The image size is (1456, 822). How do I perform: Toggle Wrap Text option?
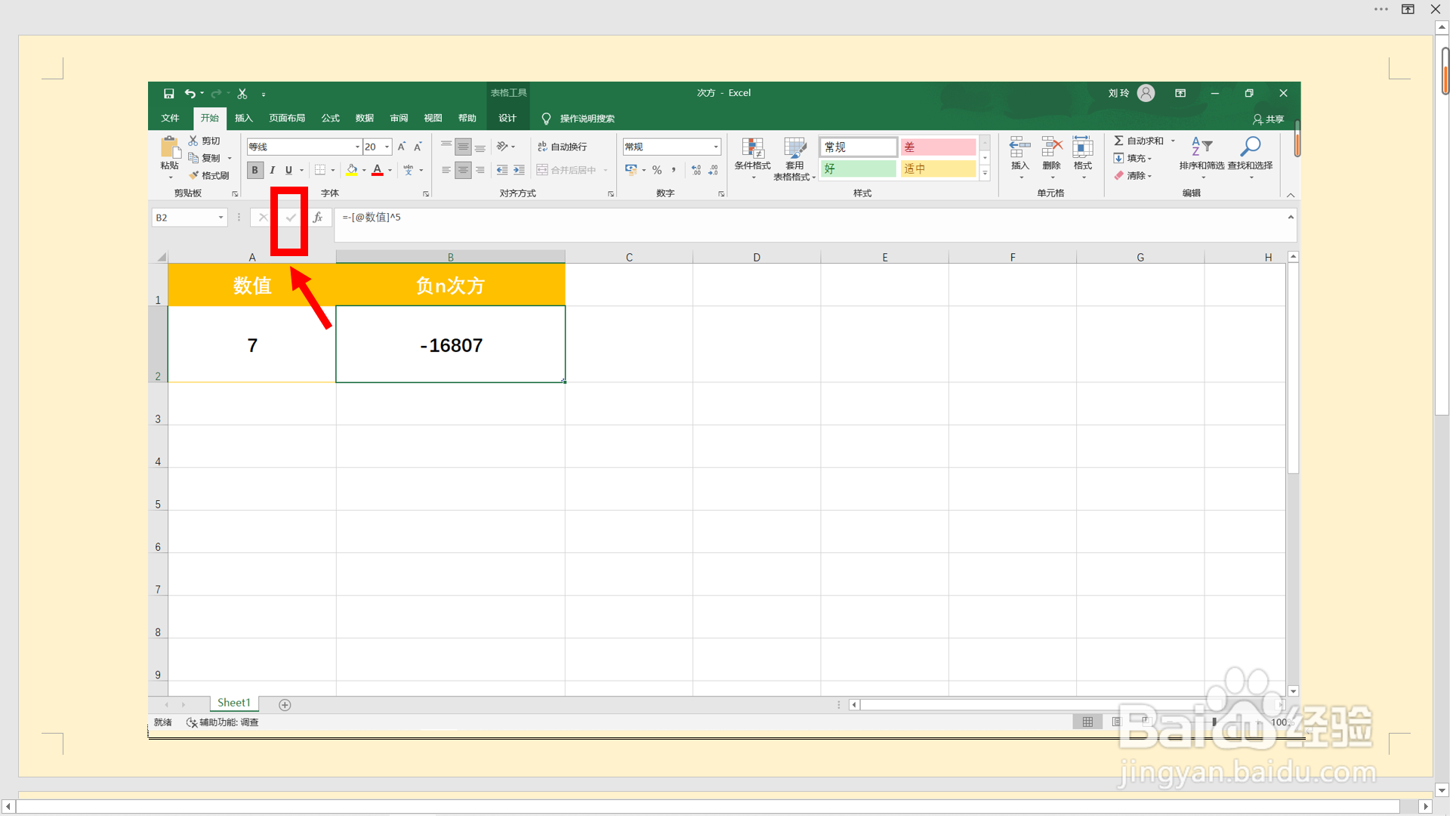click(562, 147)
